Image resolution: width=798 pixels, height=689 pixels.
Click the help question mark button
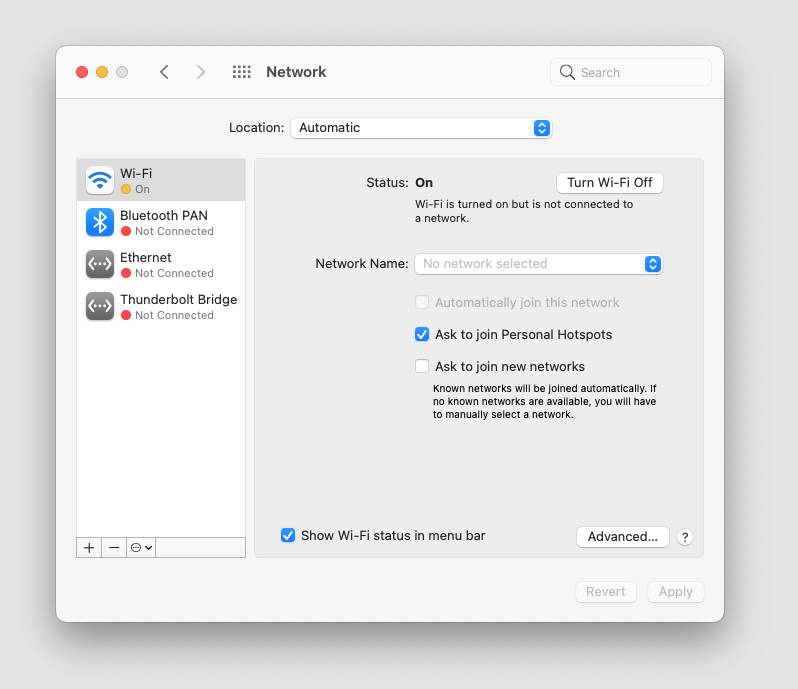[685, 537]
